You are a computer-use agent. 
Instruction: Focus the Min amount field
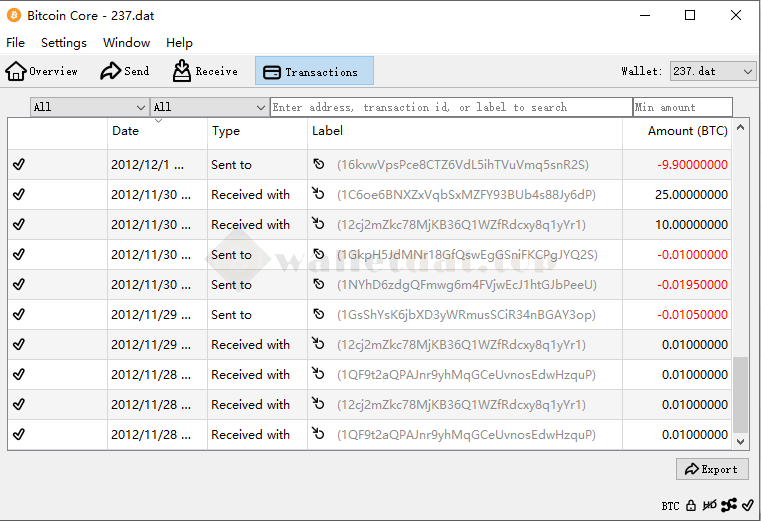pos(682,107)
